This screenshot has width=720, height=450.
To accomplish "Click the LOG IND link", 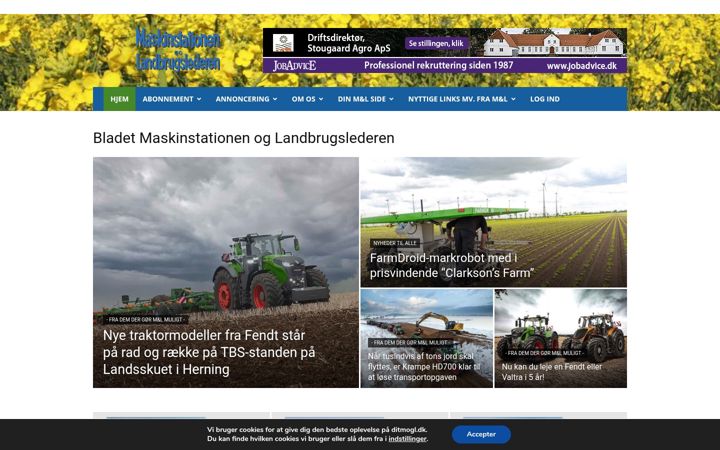I will [x=545, y=99].
